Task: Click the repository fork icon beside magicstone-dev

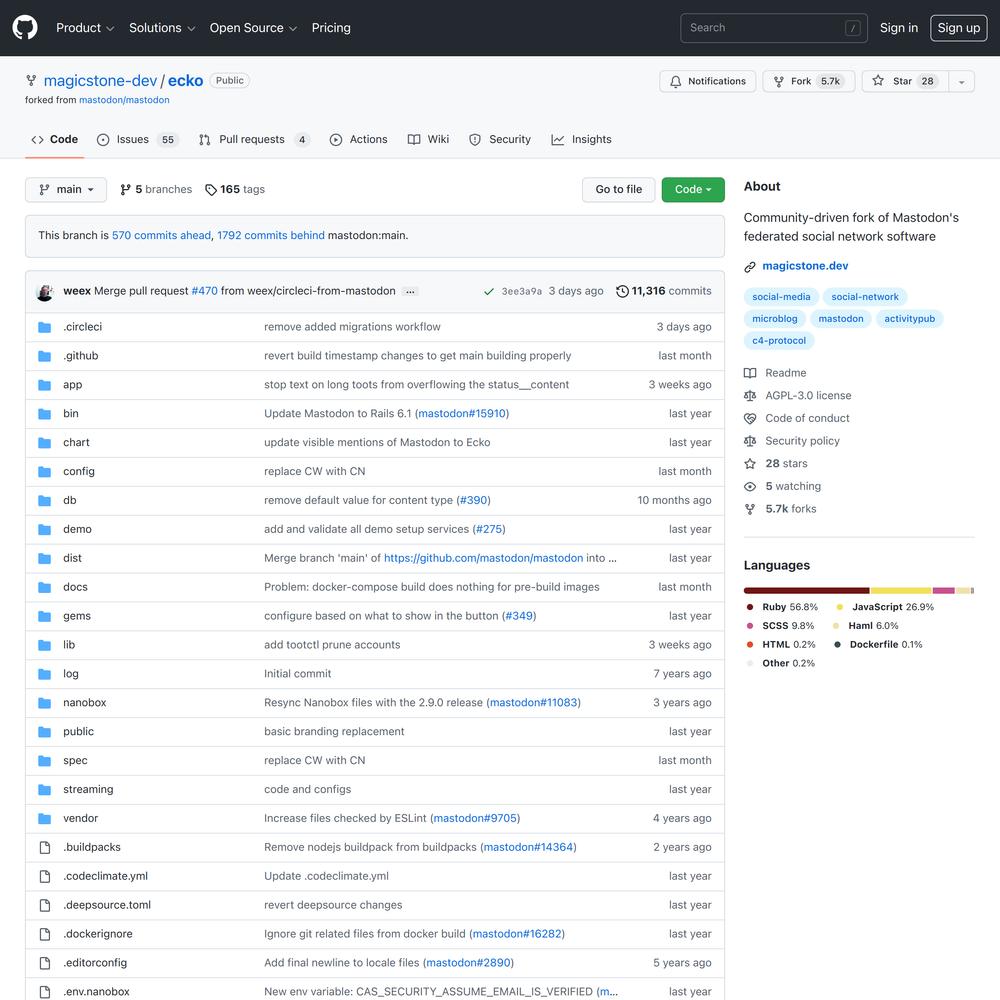Action: [x=31, y=81]
